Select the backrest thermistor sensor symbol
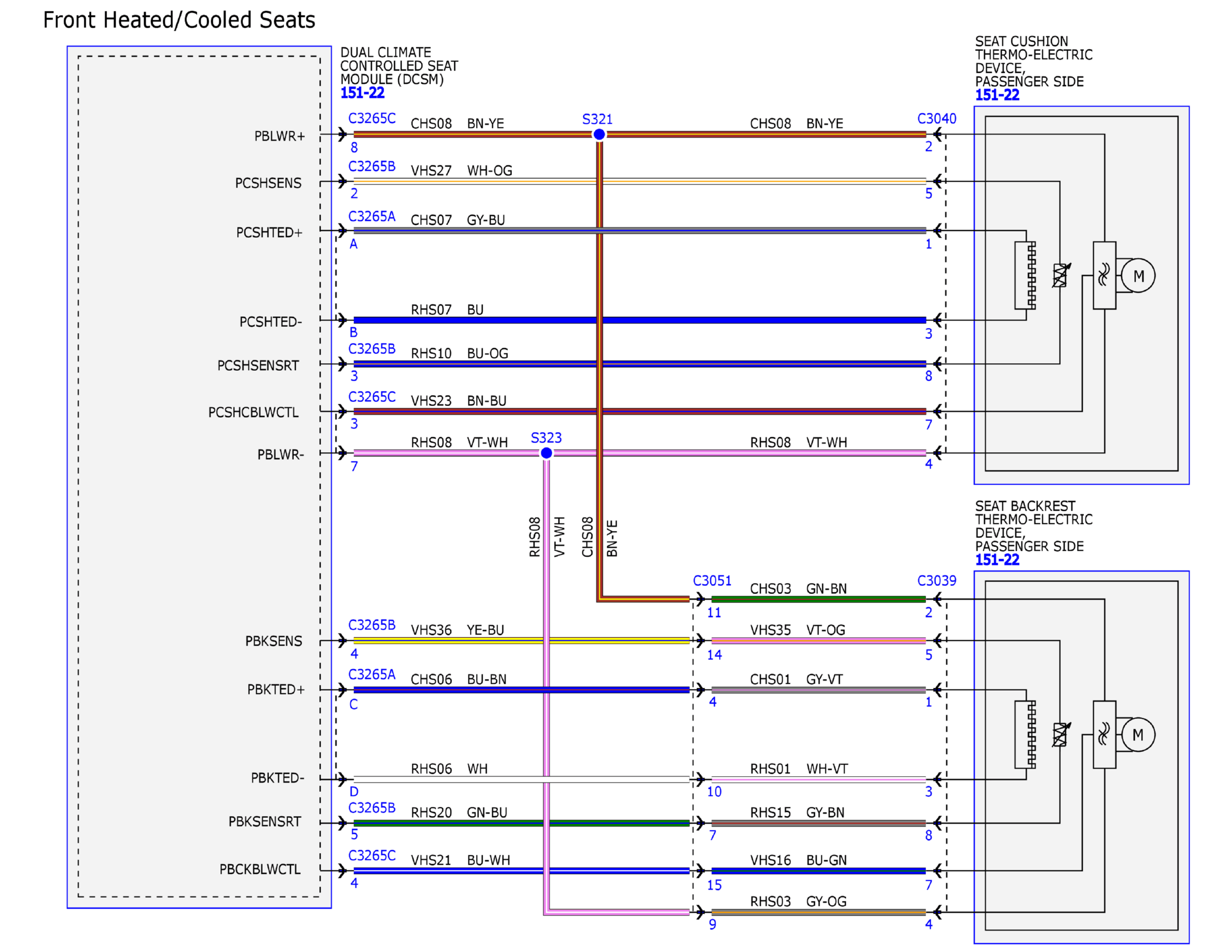 [x=1061, y=735]
